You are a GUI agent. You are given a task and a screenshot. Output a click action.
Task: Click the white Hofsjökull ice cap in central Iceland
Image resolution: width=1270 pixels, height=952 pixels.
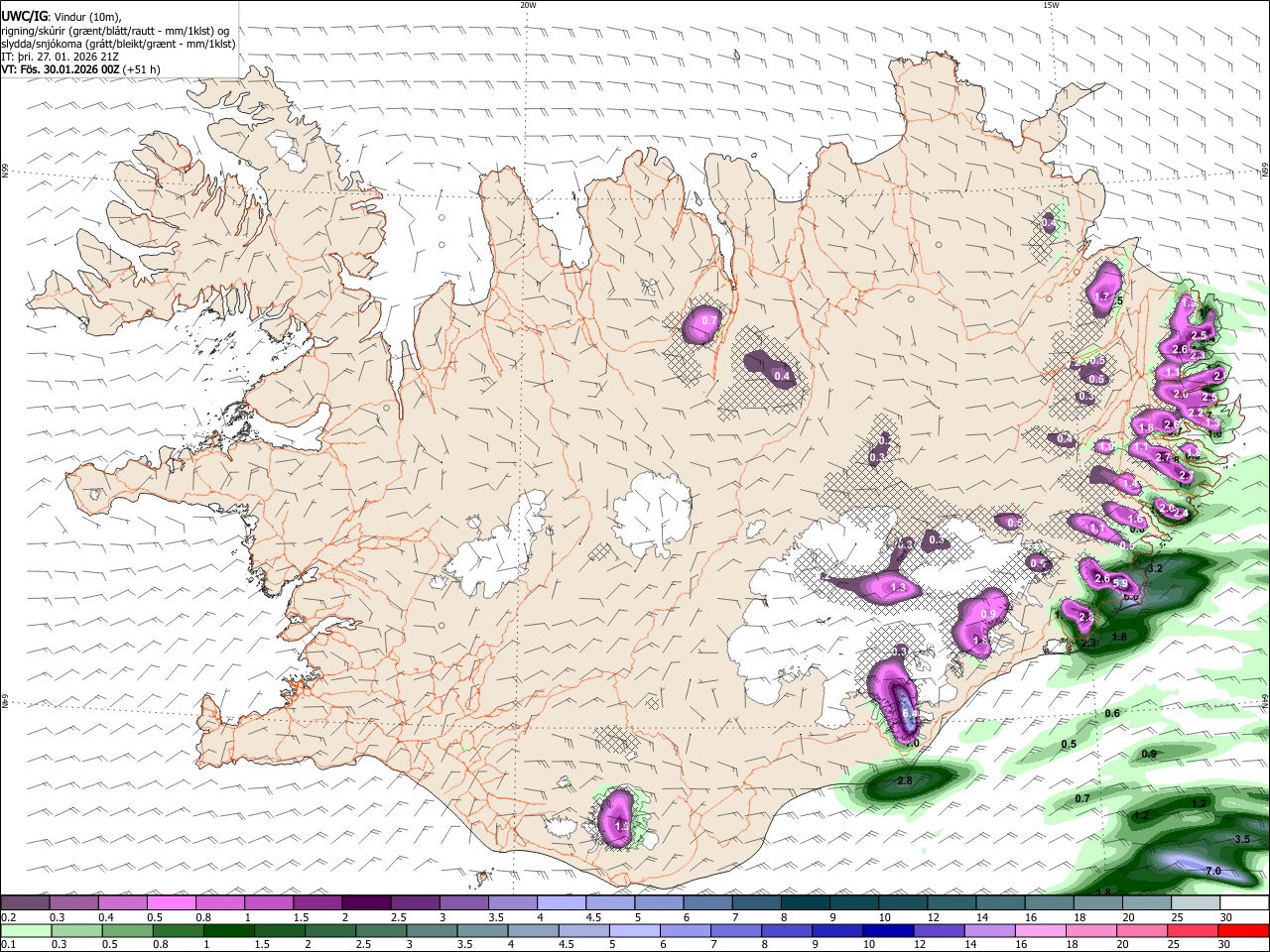(652, 514)
